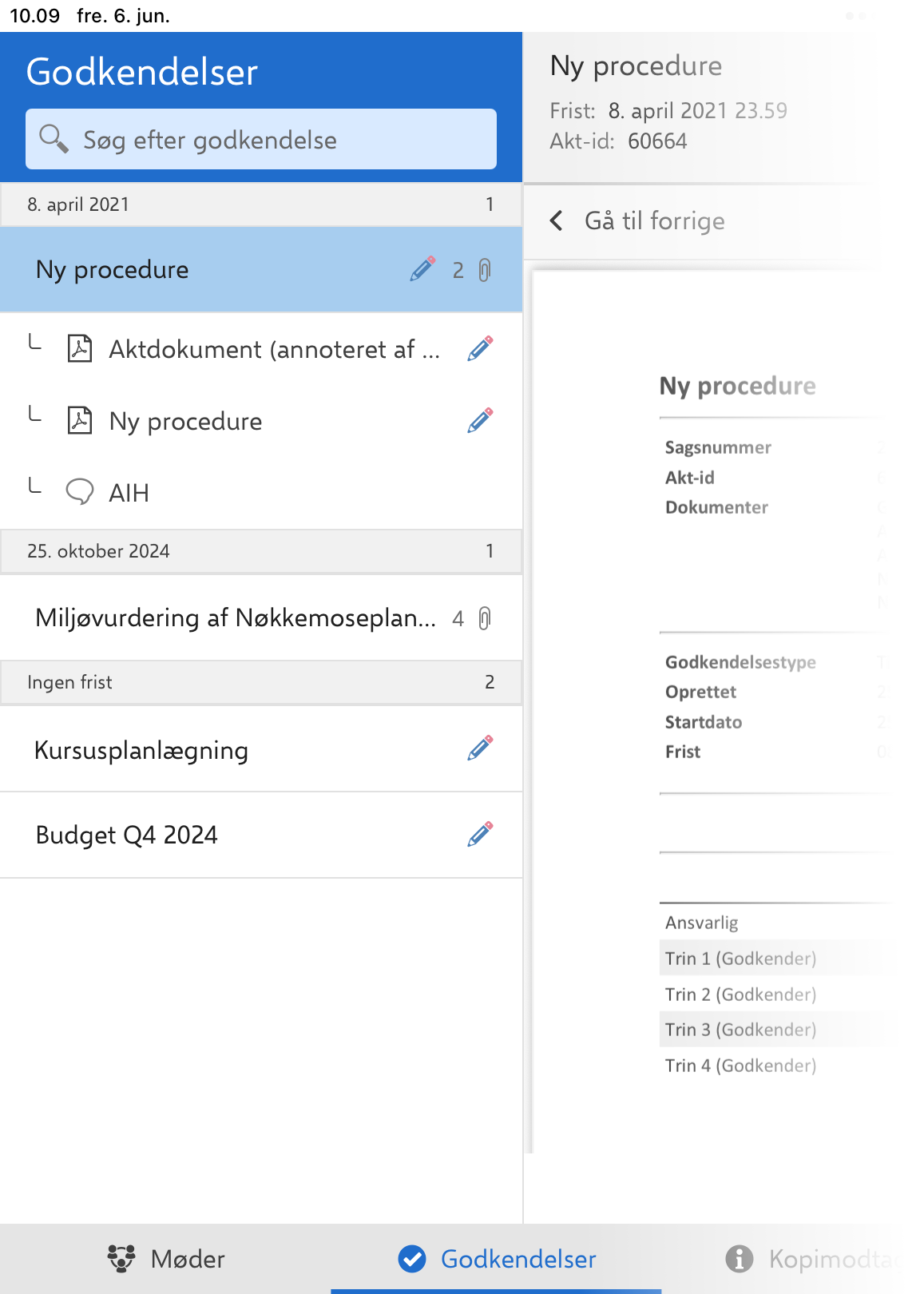Open the Miljøvurdering af Nøkkemoseplan approval
This screenshot has height=1294, width=924.
[x=261, y=617]
